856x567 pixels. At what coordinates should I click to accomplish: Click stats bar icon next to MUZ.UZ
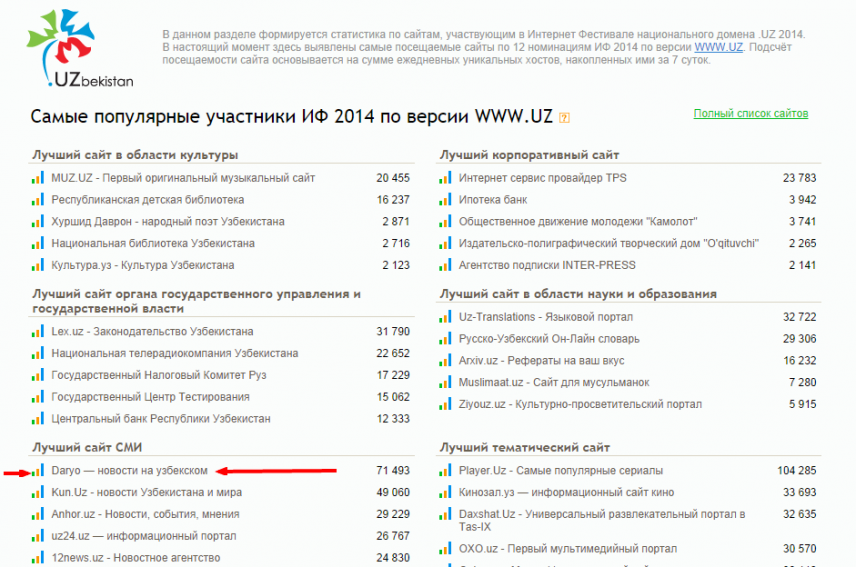pyautogui.click(x=38, y=178)
